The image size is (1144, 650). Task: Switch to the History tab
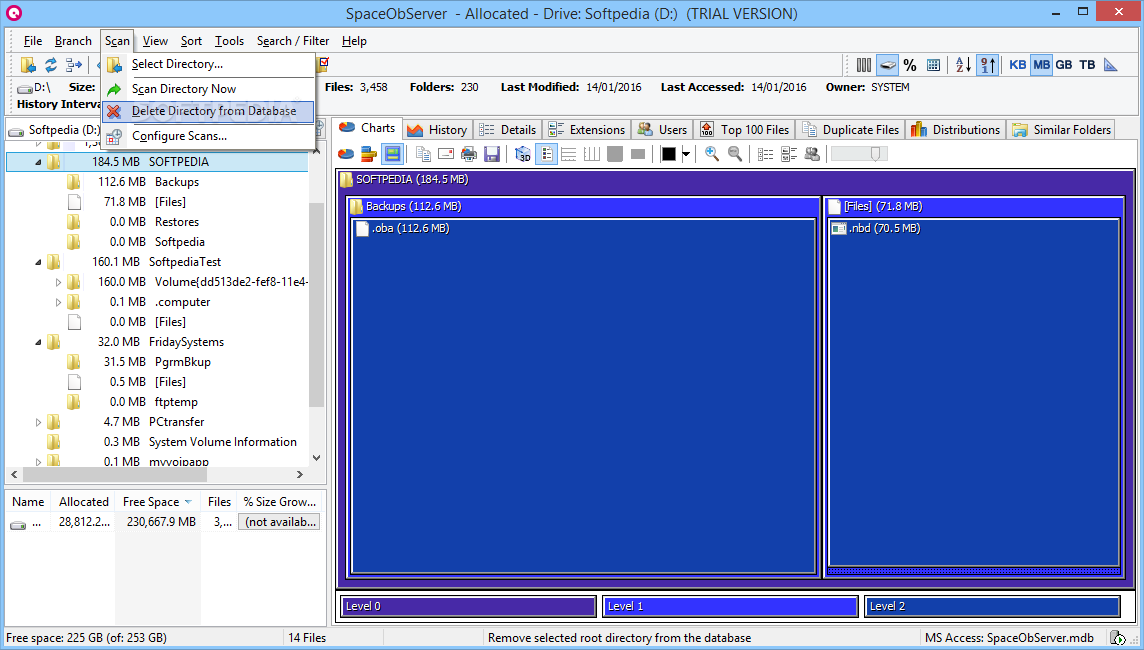tap(438, 130)
